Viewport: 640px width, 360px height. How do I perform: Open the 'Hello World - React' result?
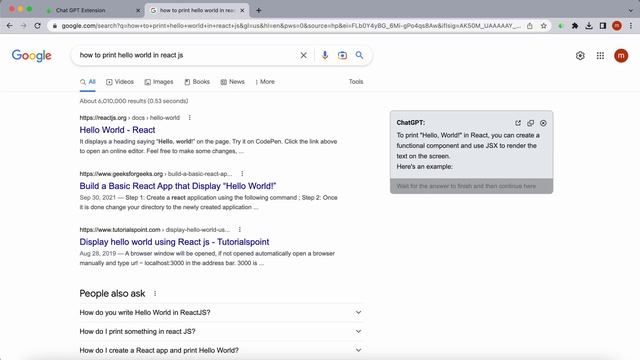point(117,130)
